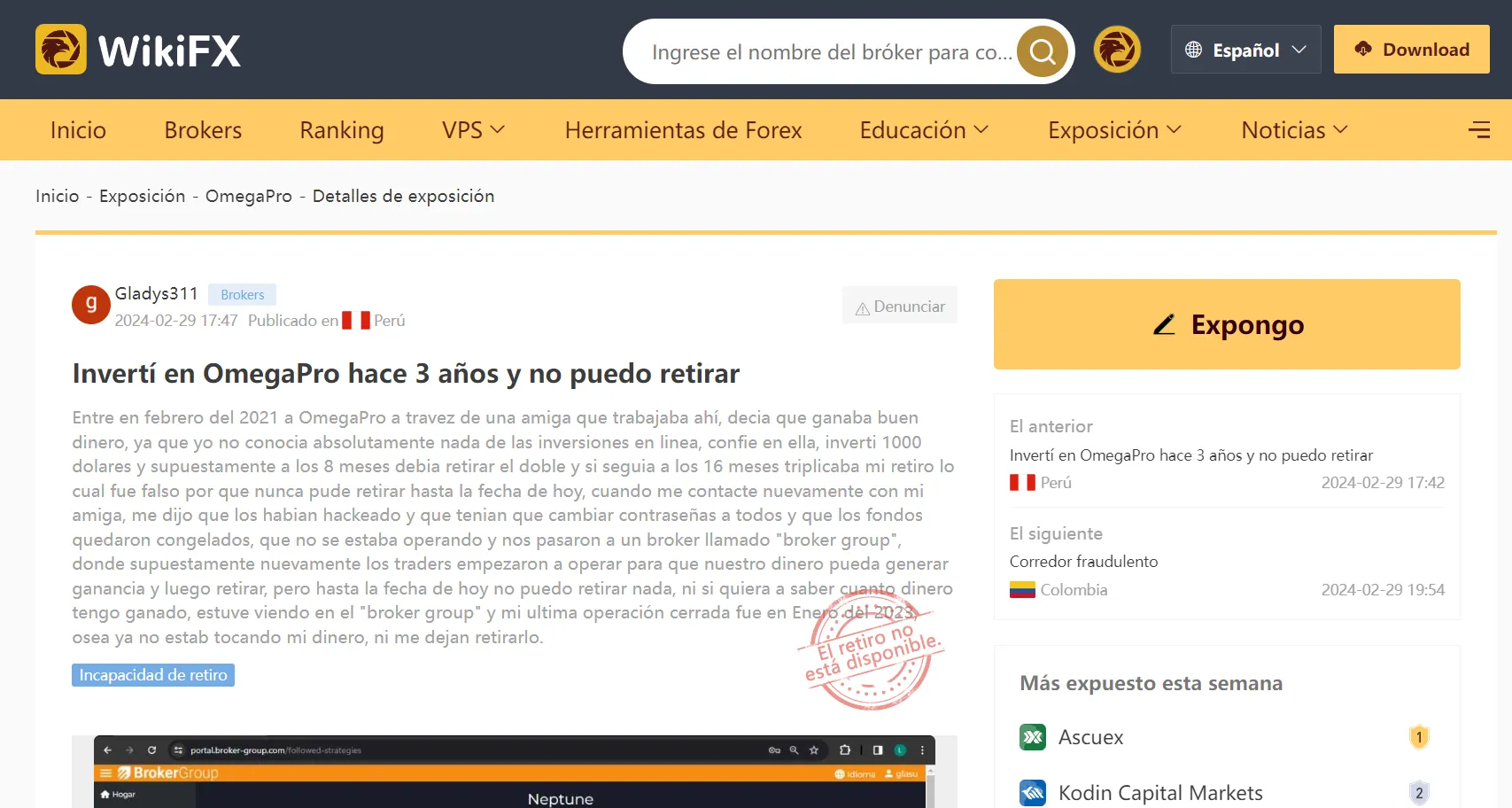The image size is (1512, 808).
Task: Expand the Exposición nav menu
Action: [1114, 130]
